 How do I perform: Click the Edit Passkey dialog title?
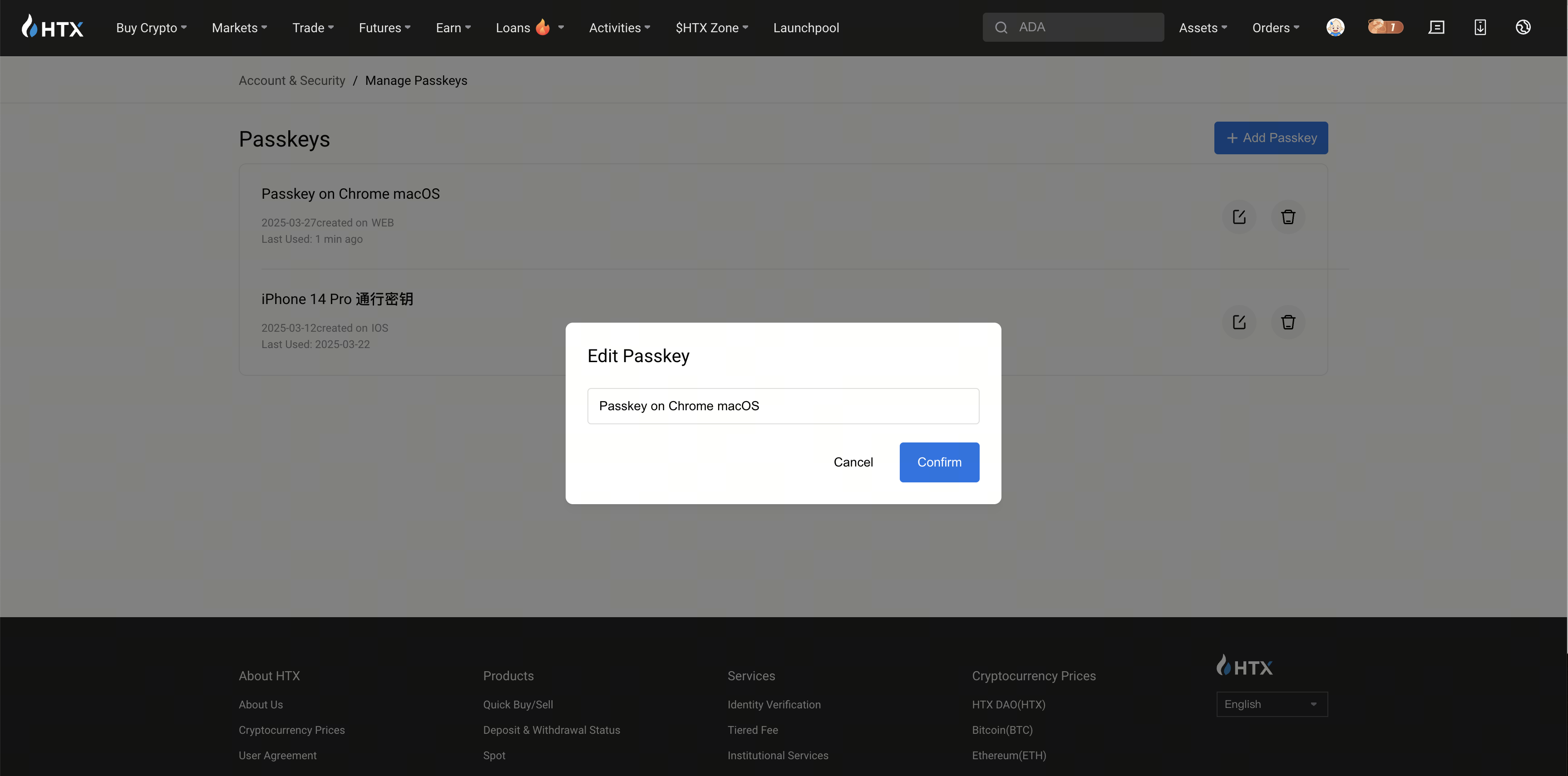(x=638, y=356)
